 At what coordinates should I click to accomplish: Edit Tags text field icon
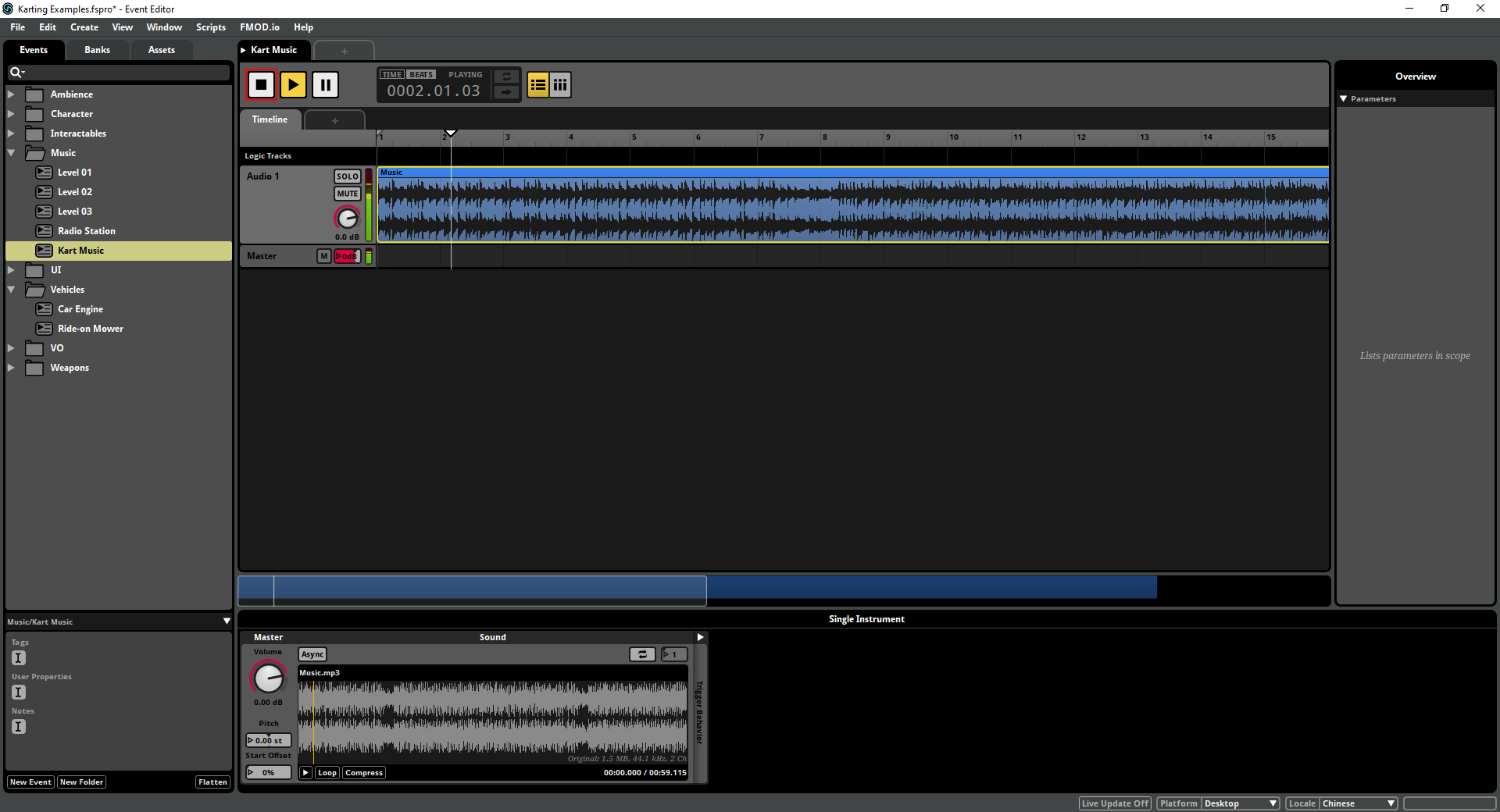click(19, 658)
